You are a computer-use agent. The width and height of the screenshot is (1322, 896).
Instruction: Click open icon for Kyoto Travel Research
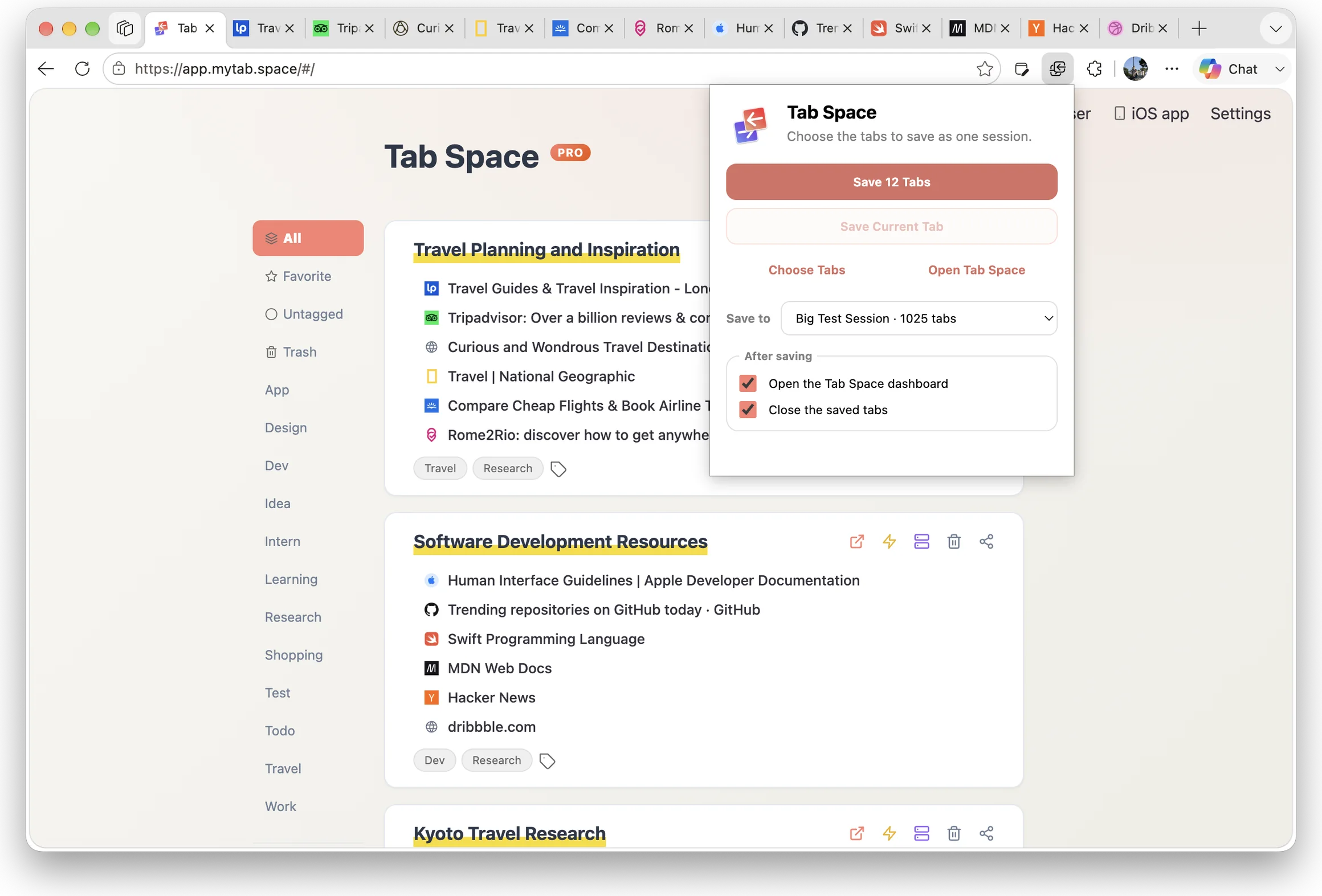856,833
